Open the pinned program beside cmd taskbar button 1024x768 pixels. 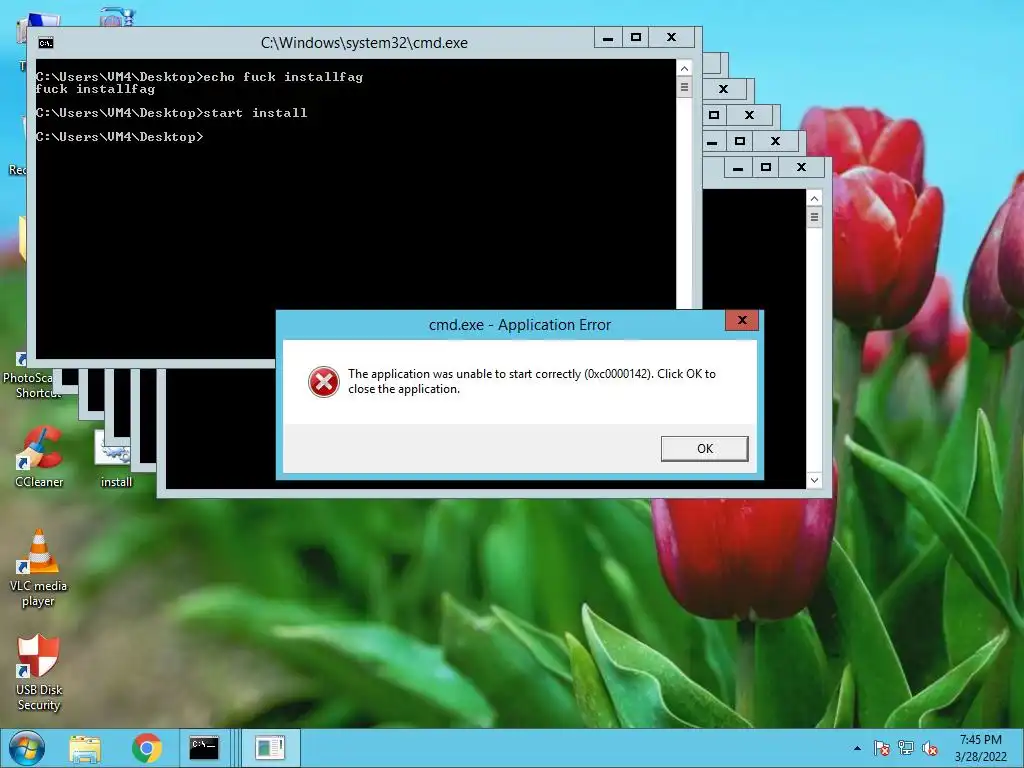pos(270,748)
